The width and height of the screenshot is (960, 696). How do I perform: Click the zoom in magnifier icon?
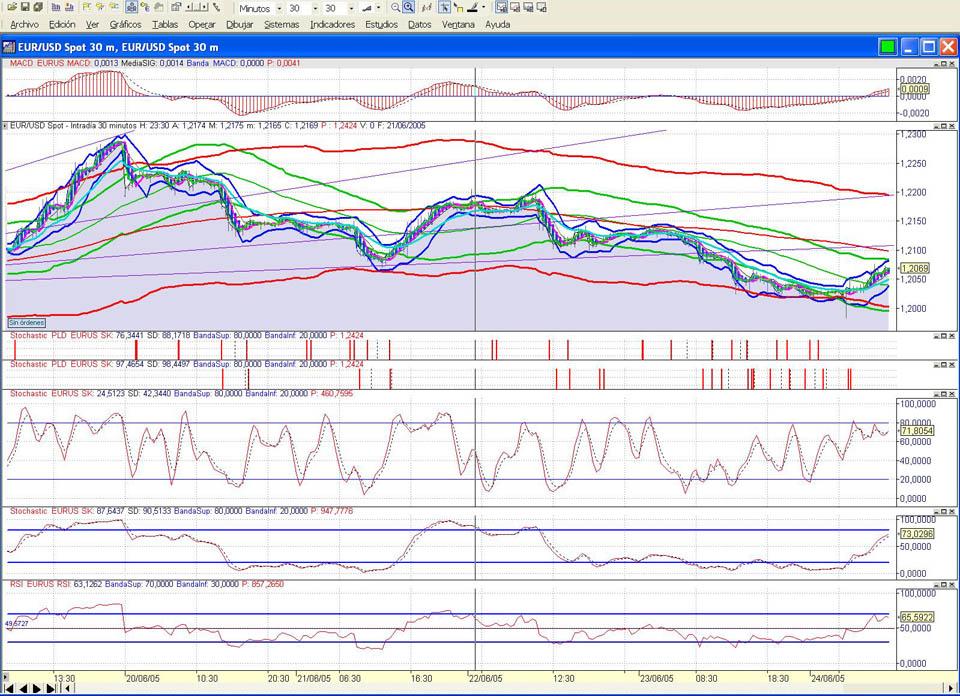(x=409, y=7)
